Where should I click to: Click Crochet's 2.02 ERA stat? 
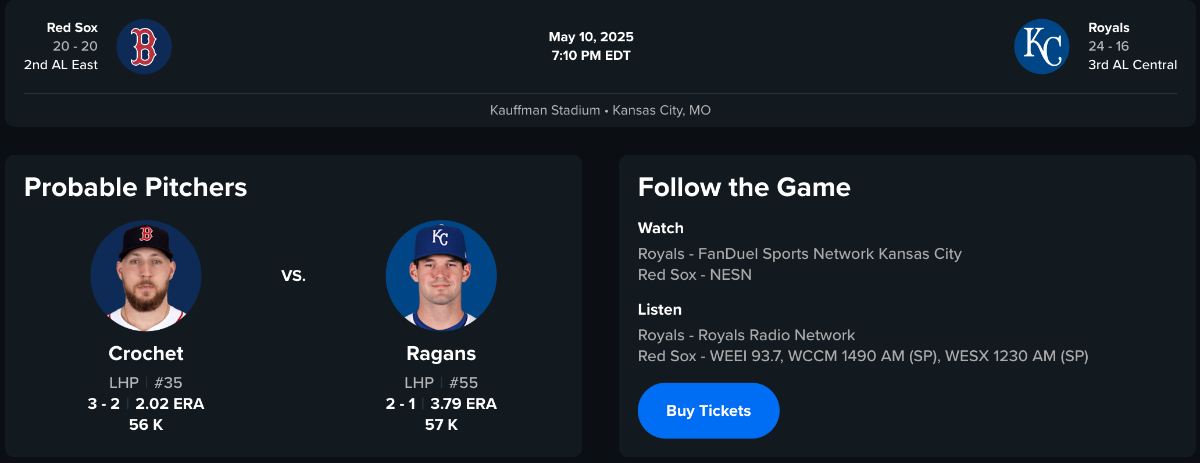point(170,404)
